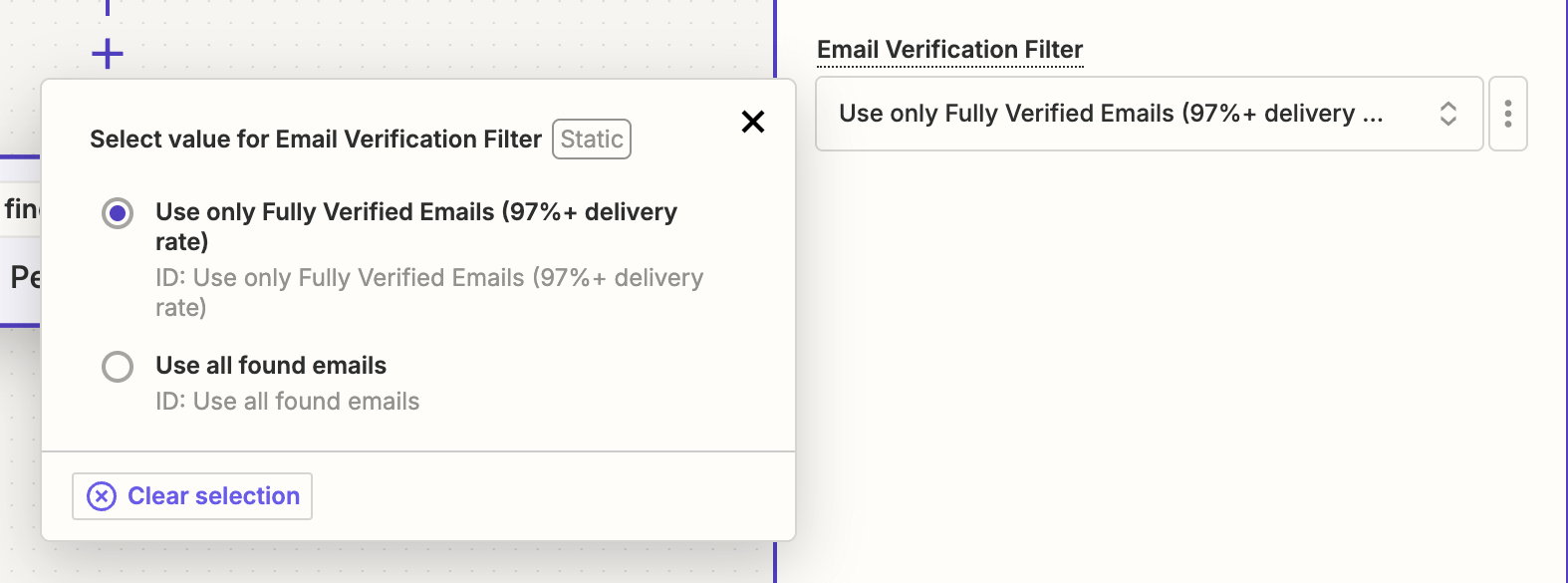The width and height of the screenshot is (1568, 583).
Task: Click the plus icon to add a step
Action: point(108,53)
